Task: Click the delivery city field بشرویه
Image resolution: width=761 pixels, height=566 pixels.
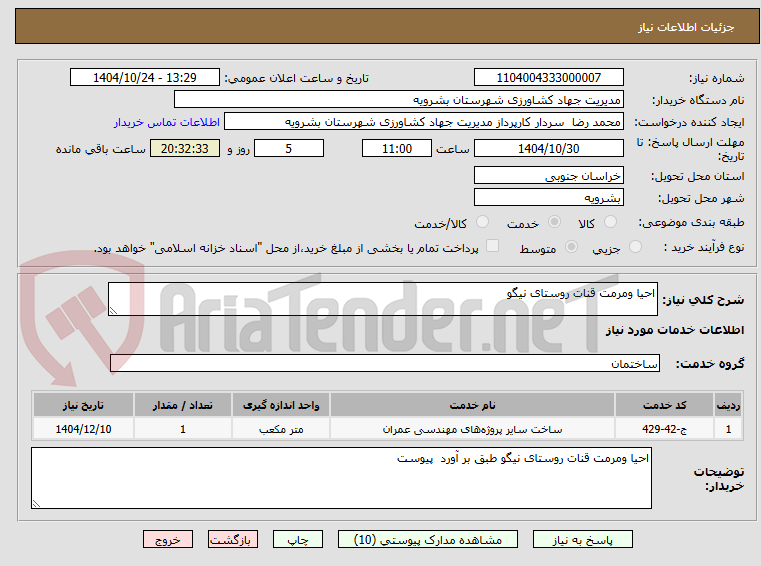Action: tap(548, 198)
